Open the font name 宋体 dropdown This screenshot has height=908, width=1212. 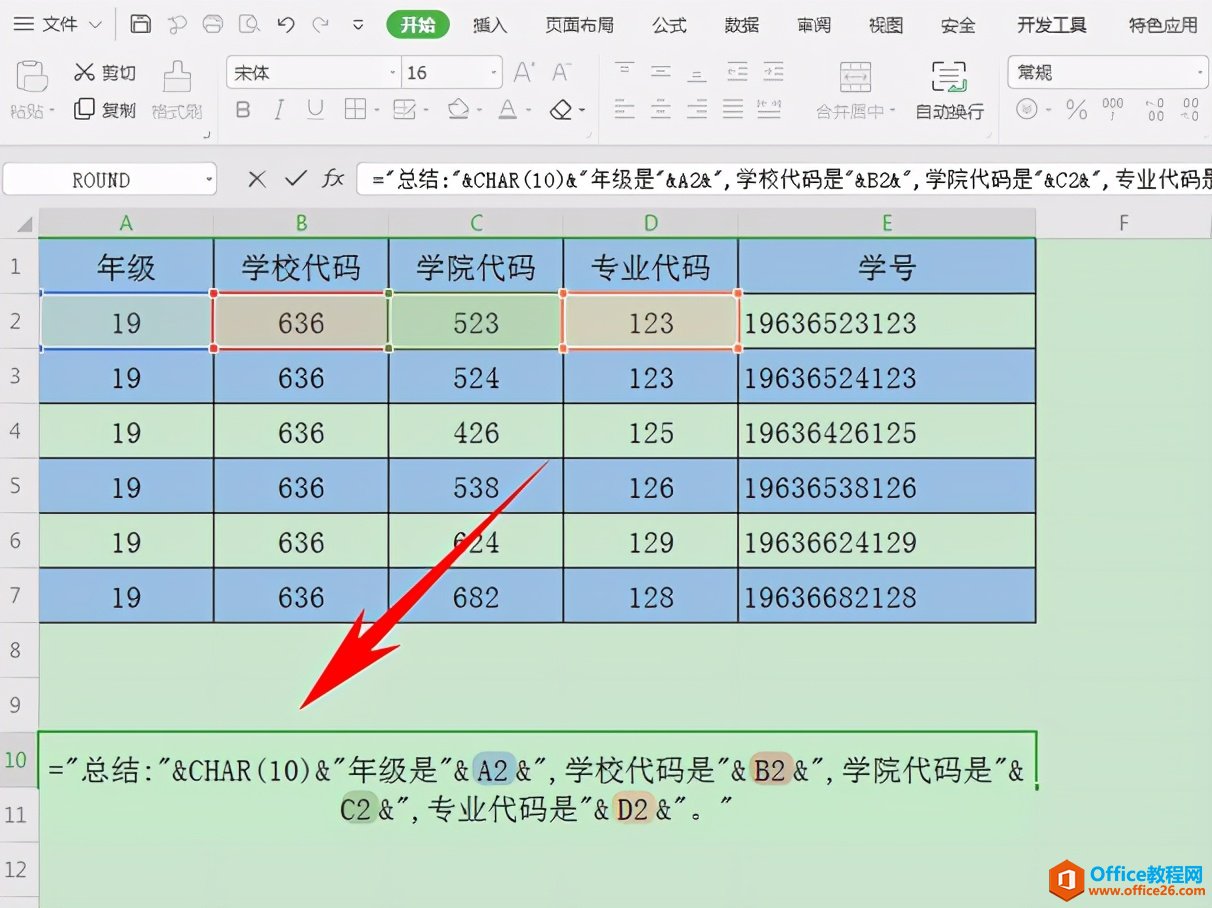[x=392, y=73]
